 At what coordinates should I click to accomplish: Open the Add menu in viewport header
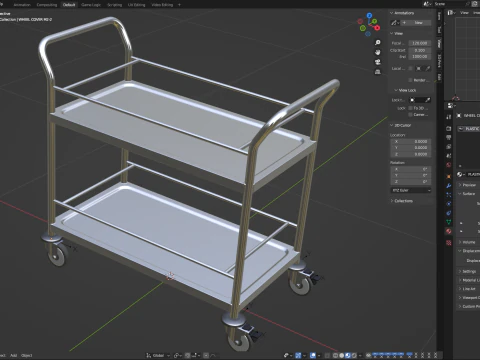tap(13, 355)
